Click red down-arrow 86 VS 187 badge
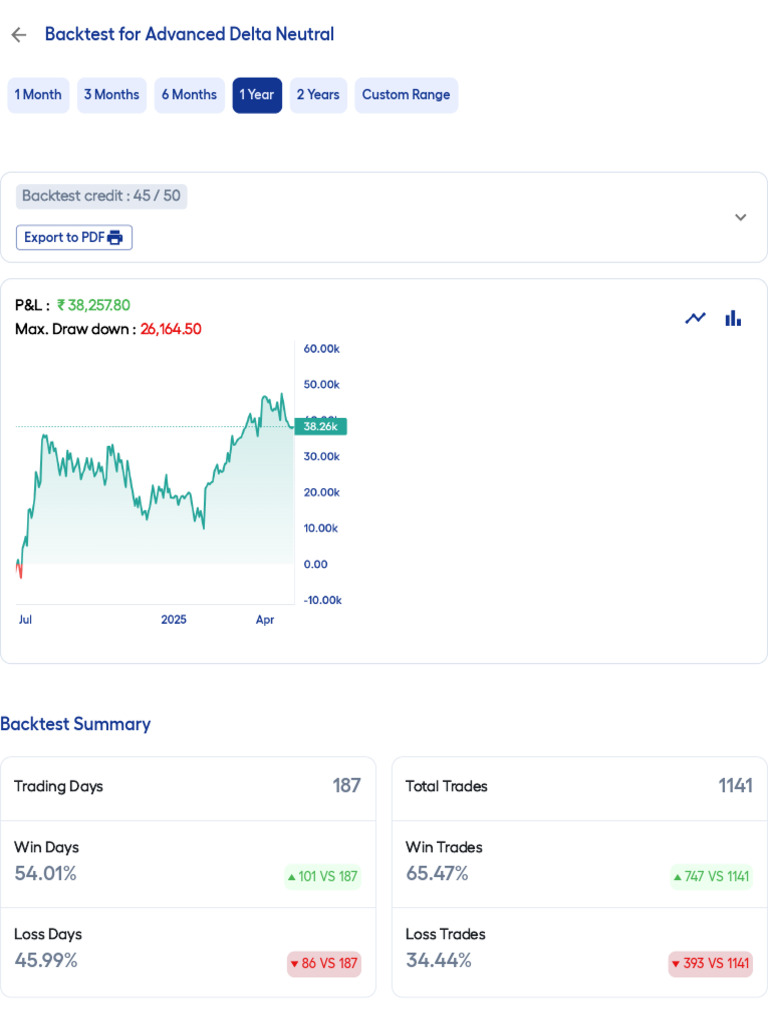This screenshot has width=768, height=1024. pos(323,964)
